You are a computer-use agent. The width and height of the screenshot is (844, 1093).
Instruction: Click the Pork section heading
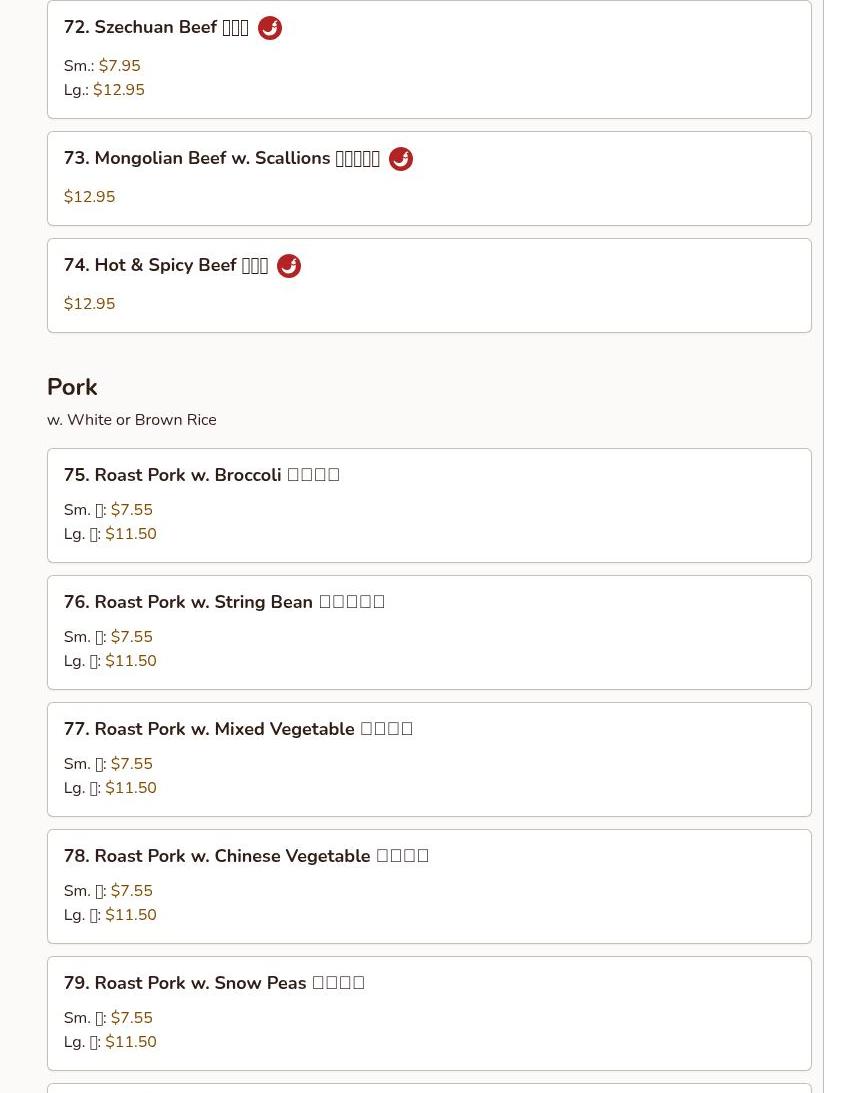72,387
